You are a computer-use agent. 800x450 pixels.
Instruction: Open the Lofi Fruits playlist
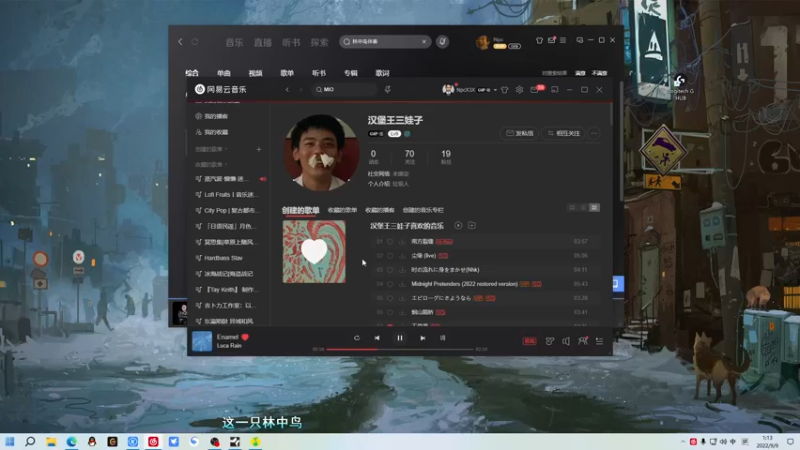227,194
